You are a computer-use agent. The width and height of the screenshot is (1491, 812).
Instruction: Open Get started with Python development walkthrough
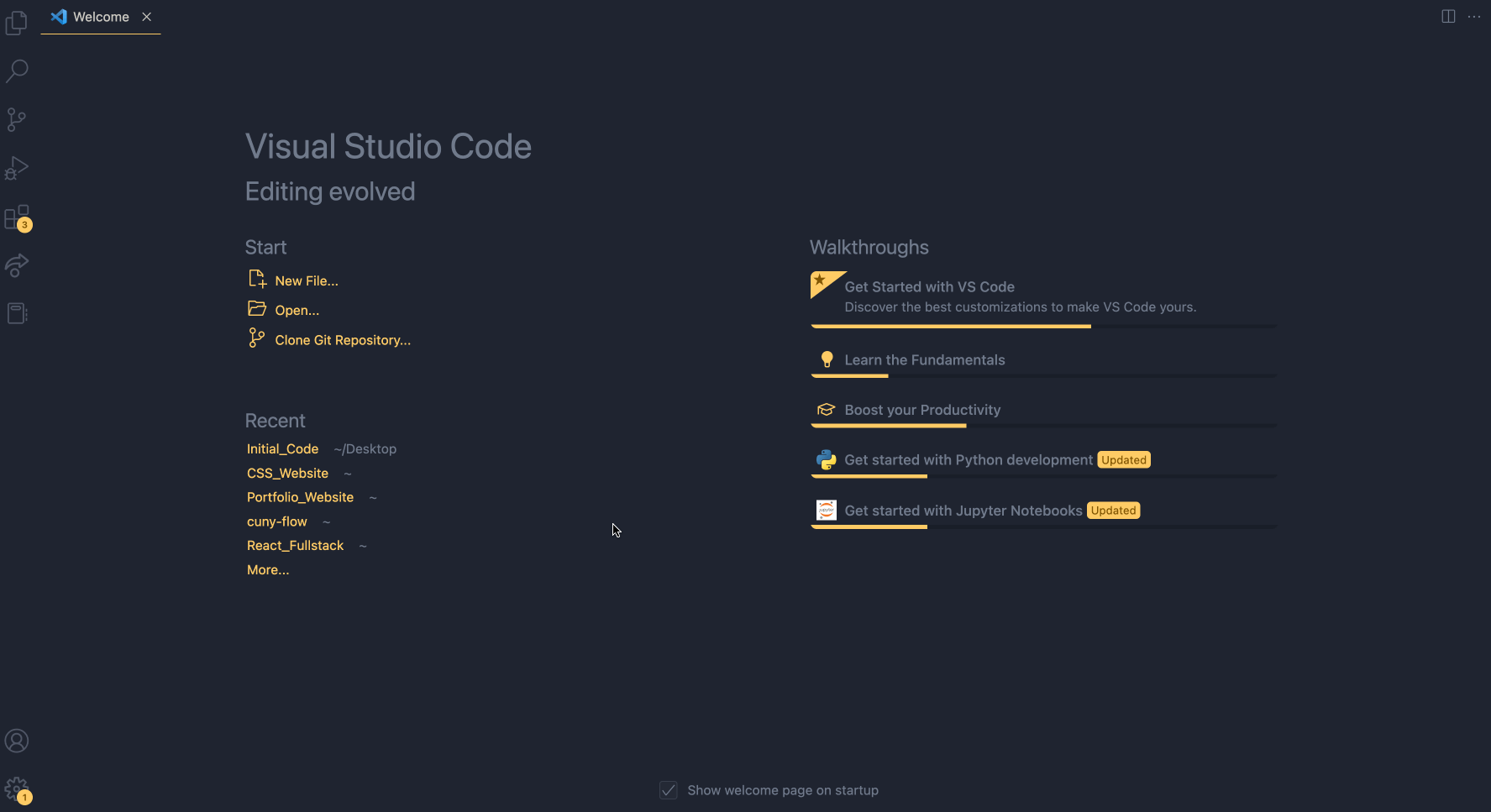tap(1043, 461)
